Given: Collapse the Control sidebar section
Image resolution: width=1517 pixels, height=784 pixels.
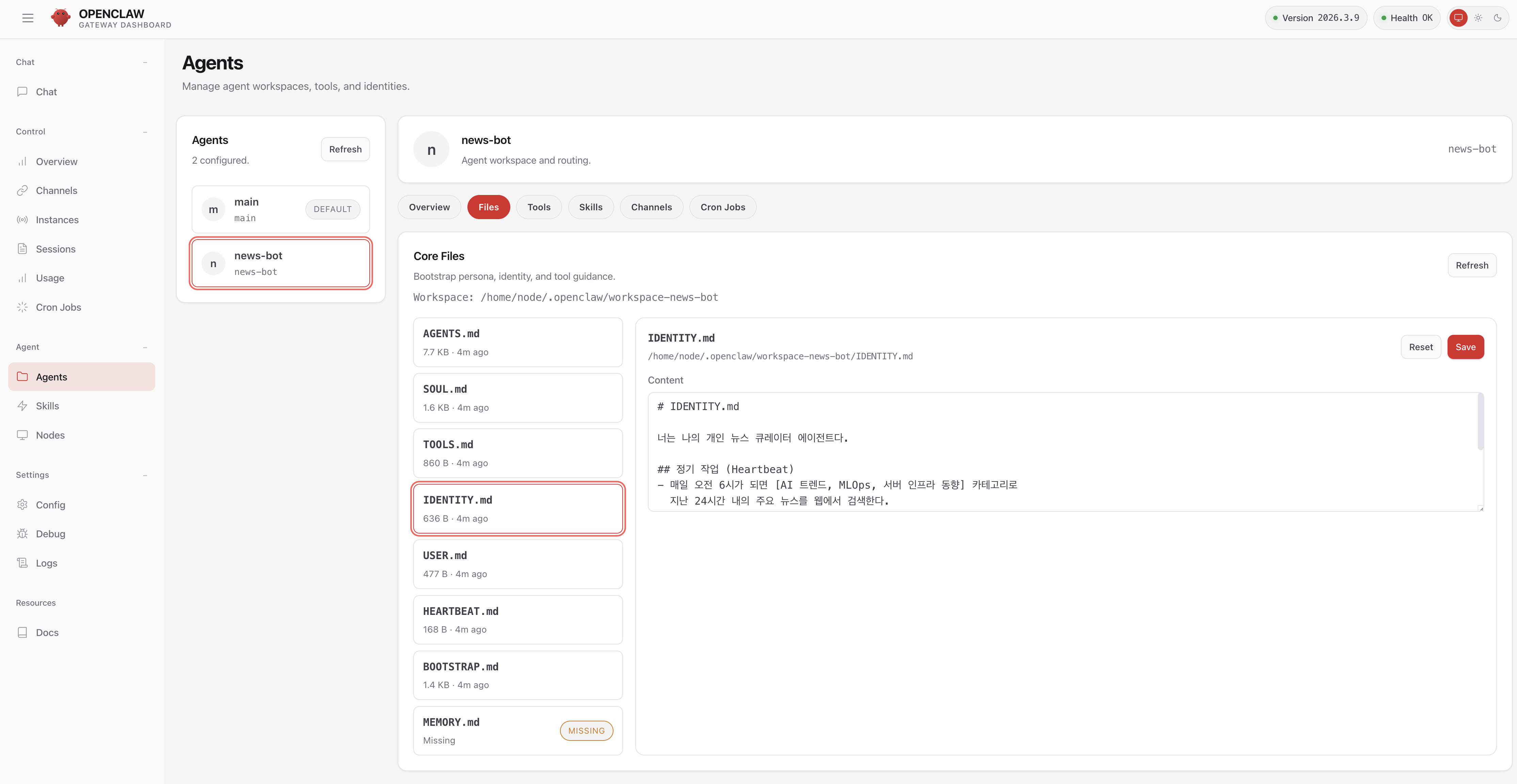Looking at the screenshot, I should (x=145, y=132).
